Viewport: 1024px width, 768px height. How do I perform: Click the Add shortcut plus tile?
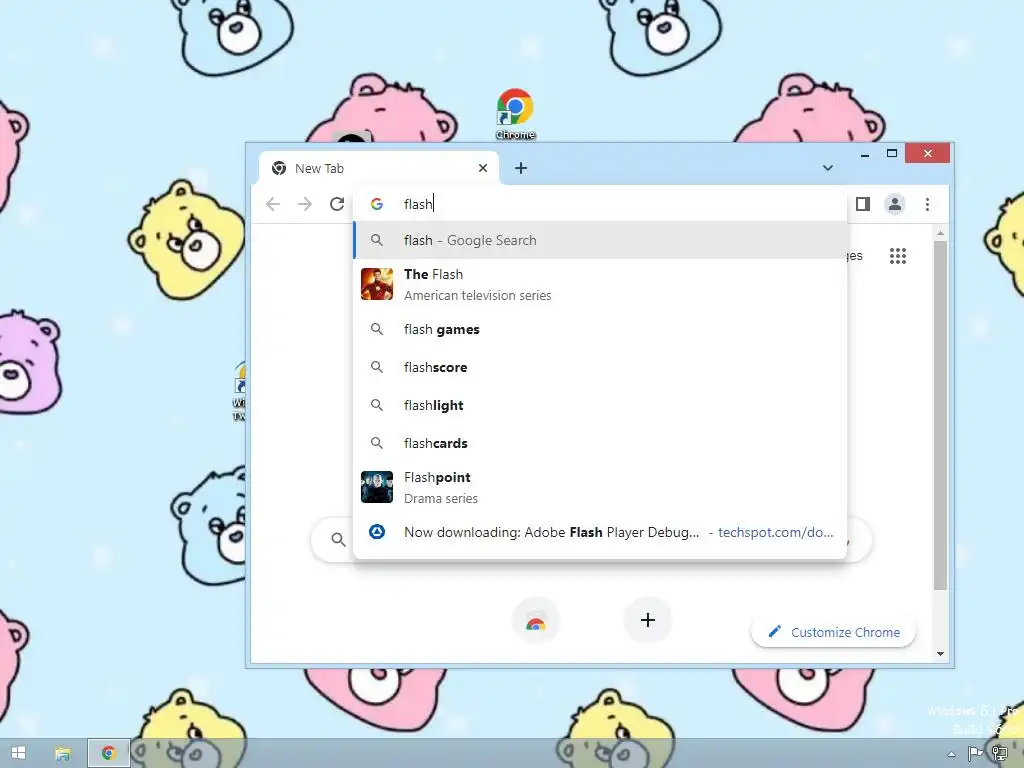point(648,620)
